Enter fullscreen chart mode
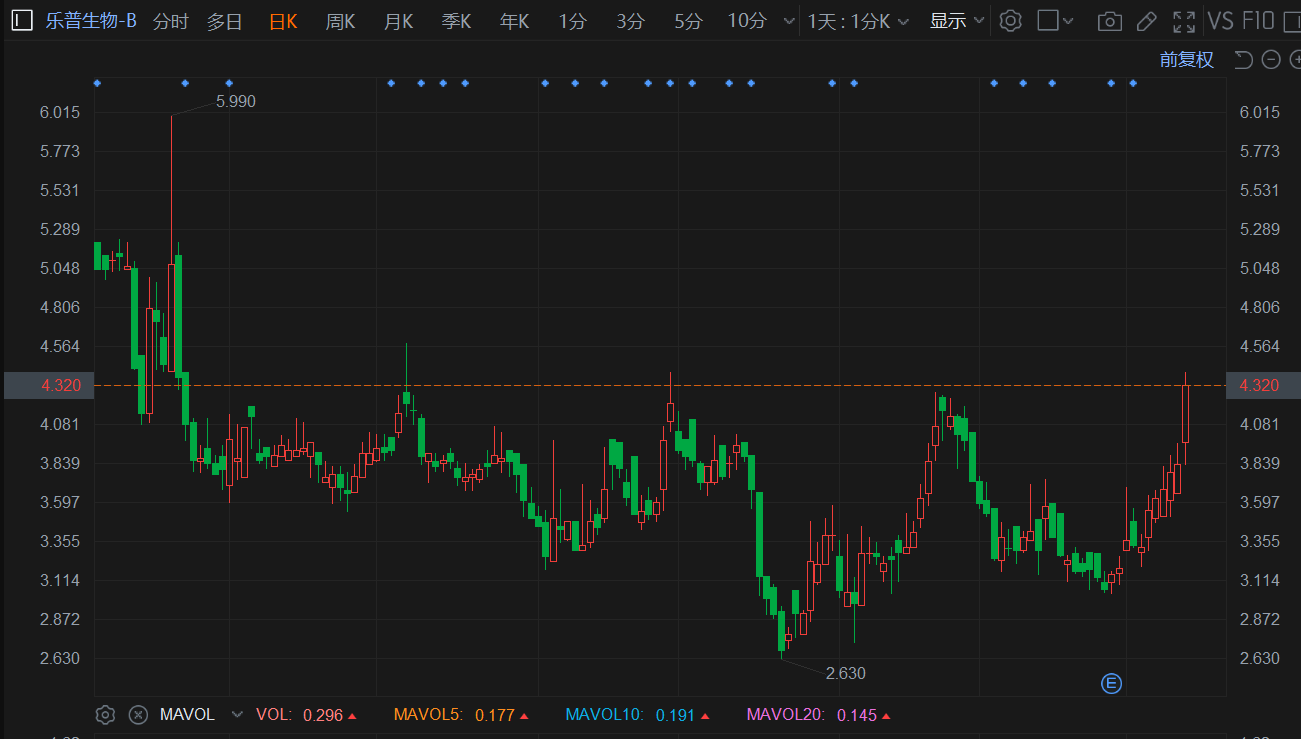The height and width of the screenshot is (739, 1301). 1184,21
